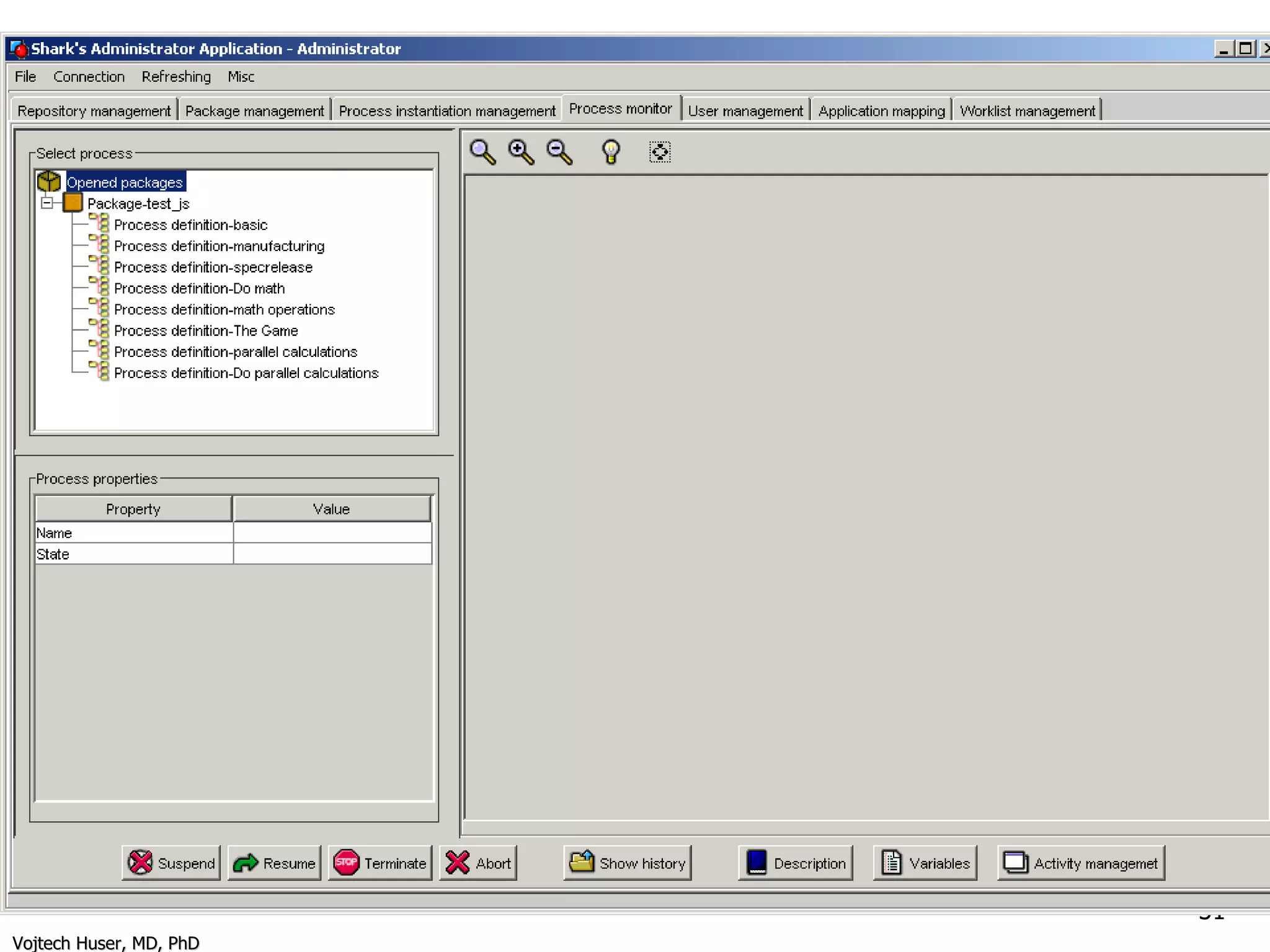1270x952 pixels.
Task: Click the Show history button
Action: pyautogui.click(x=628, y=863)
